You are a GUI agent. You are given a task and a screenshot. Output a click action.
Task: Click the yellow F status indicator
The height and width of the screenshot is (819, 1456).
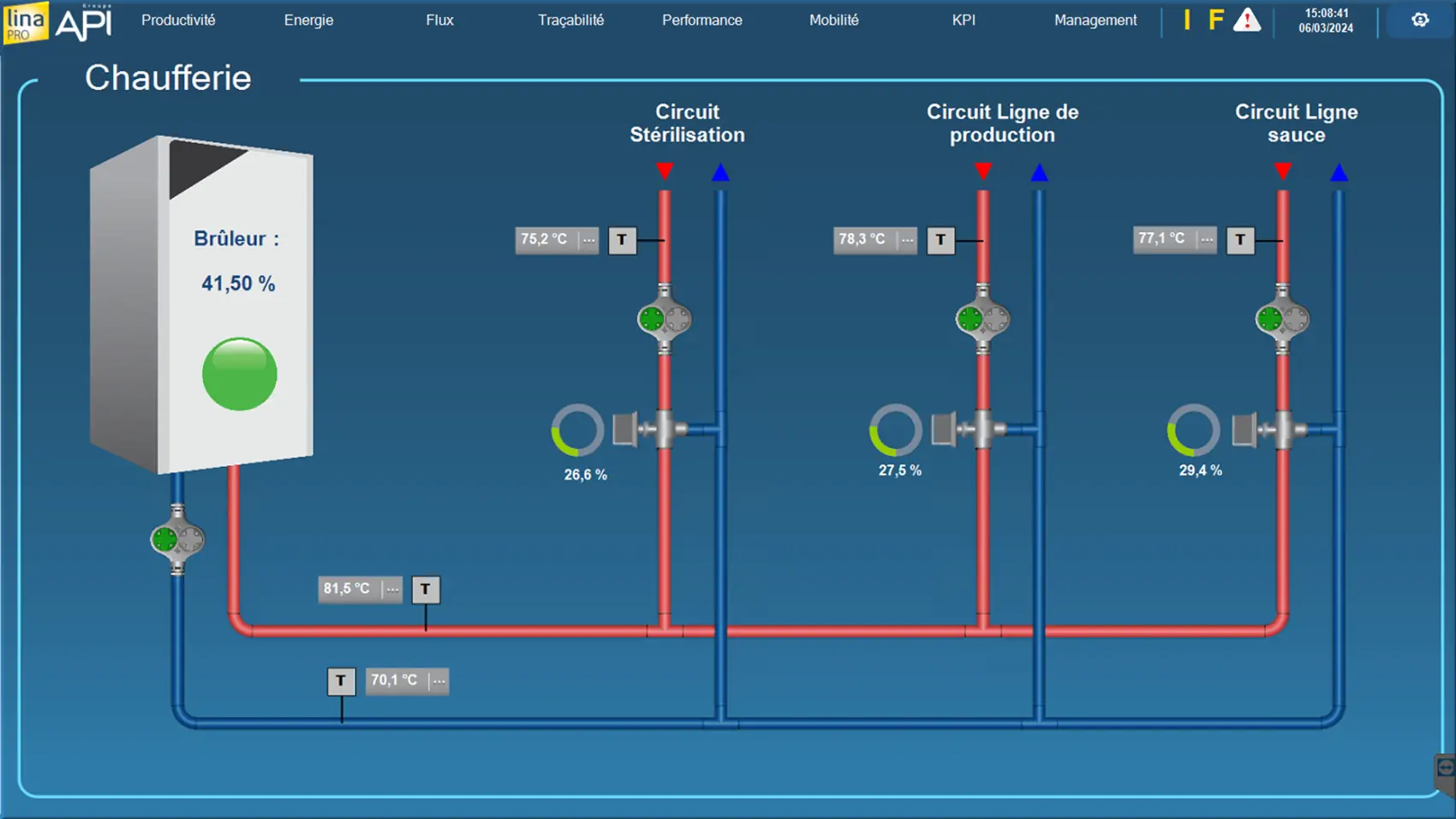tap(1215, 21)
